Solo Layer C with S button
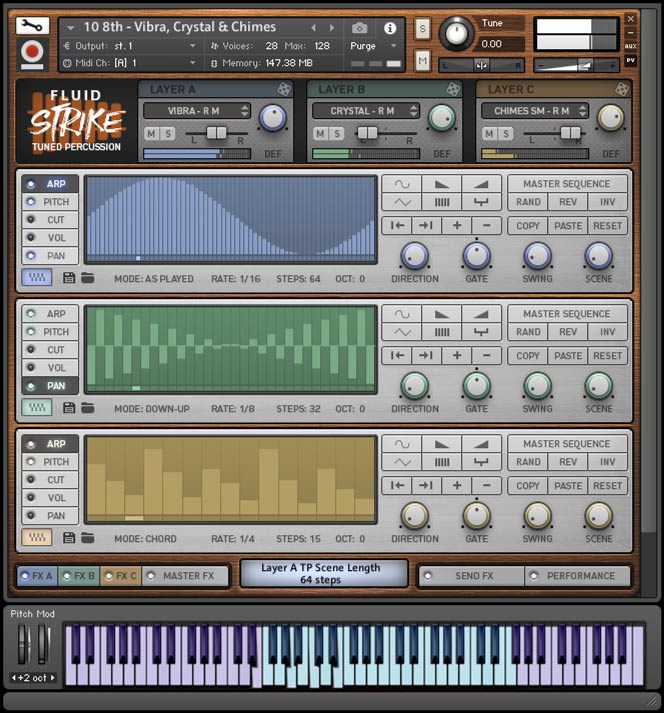 point(506,134)
